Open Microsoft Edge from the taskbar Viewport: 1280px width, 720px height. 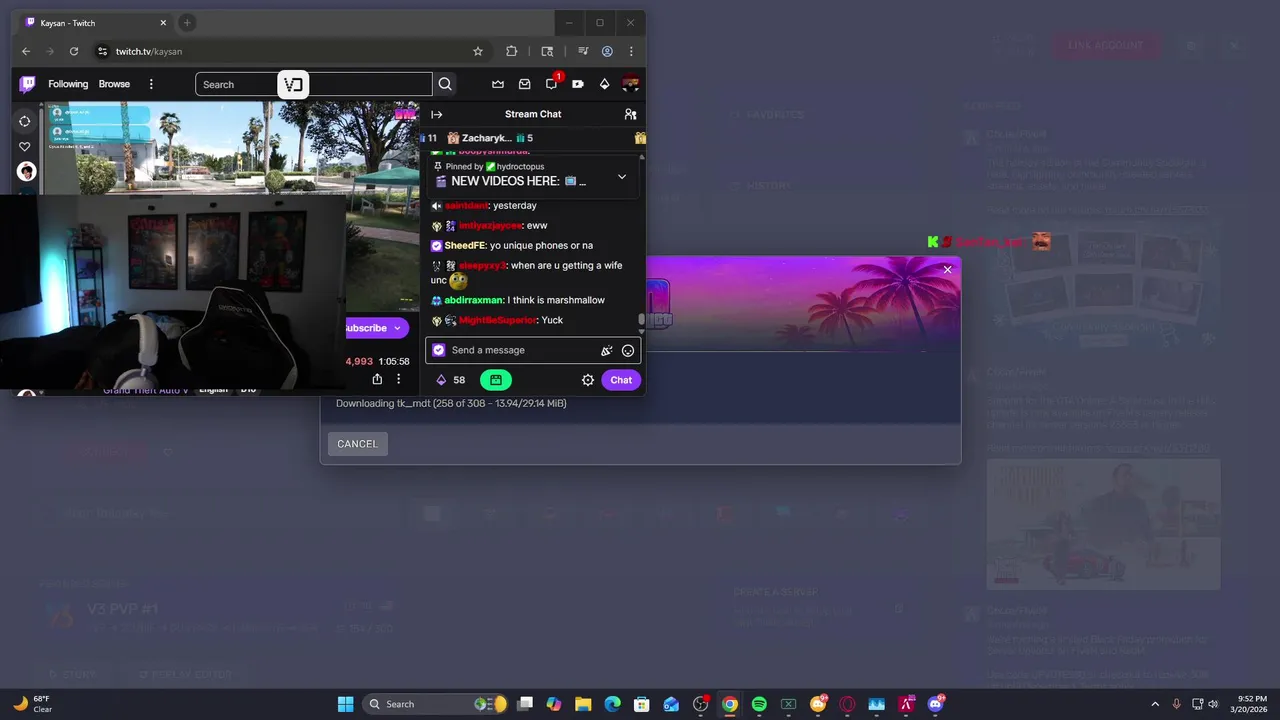pyautogui.click(x=612, y=704)
